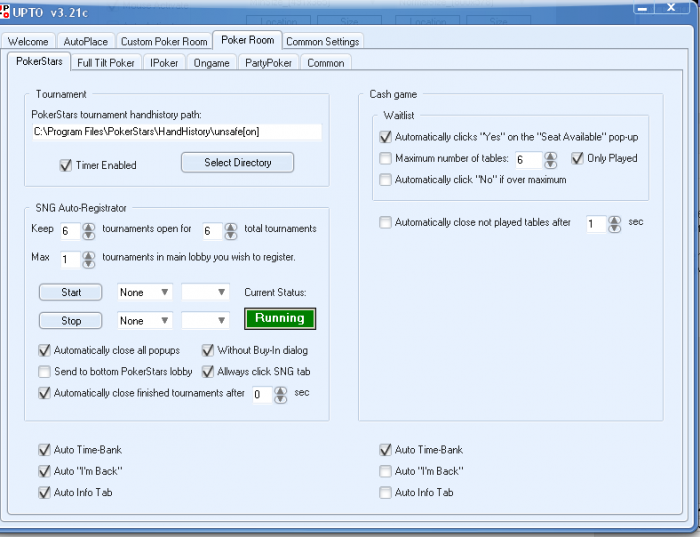Toggle cash game Auto Time-Bank checkbox on right
Viewport: 700px width, 537px height.
(x=385, y=450)
